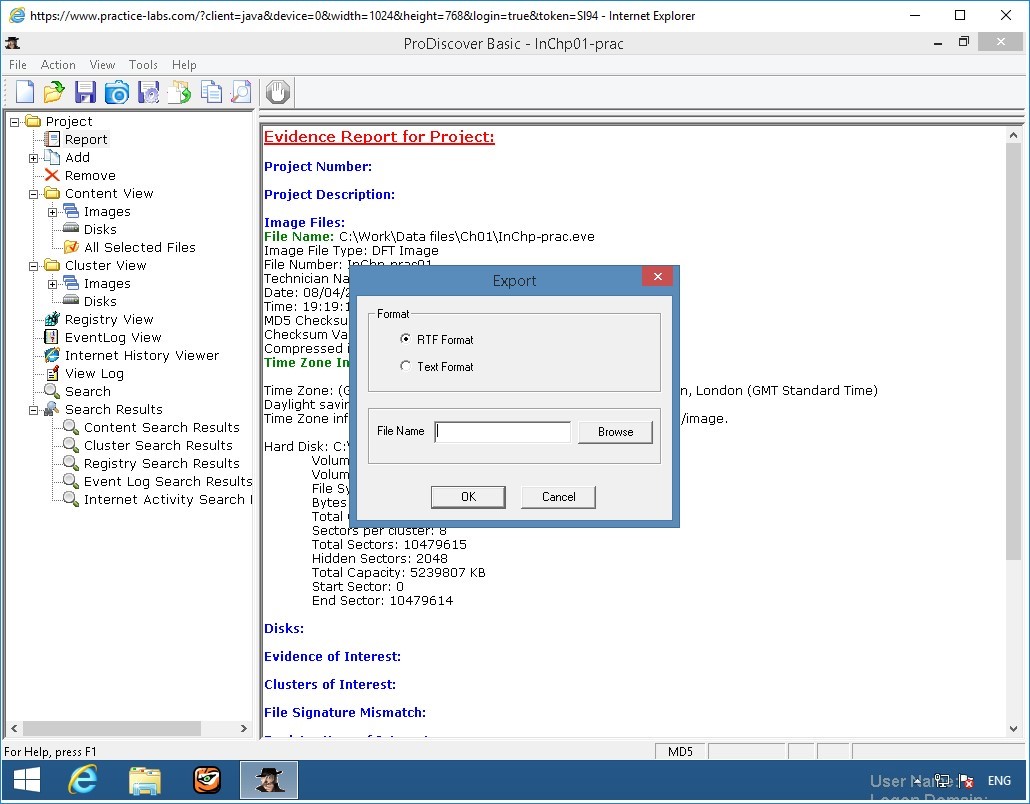Click the Report tree icon
The width and height of the screenshot is (1030, 804).
click(52, 139)
